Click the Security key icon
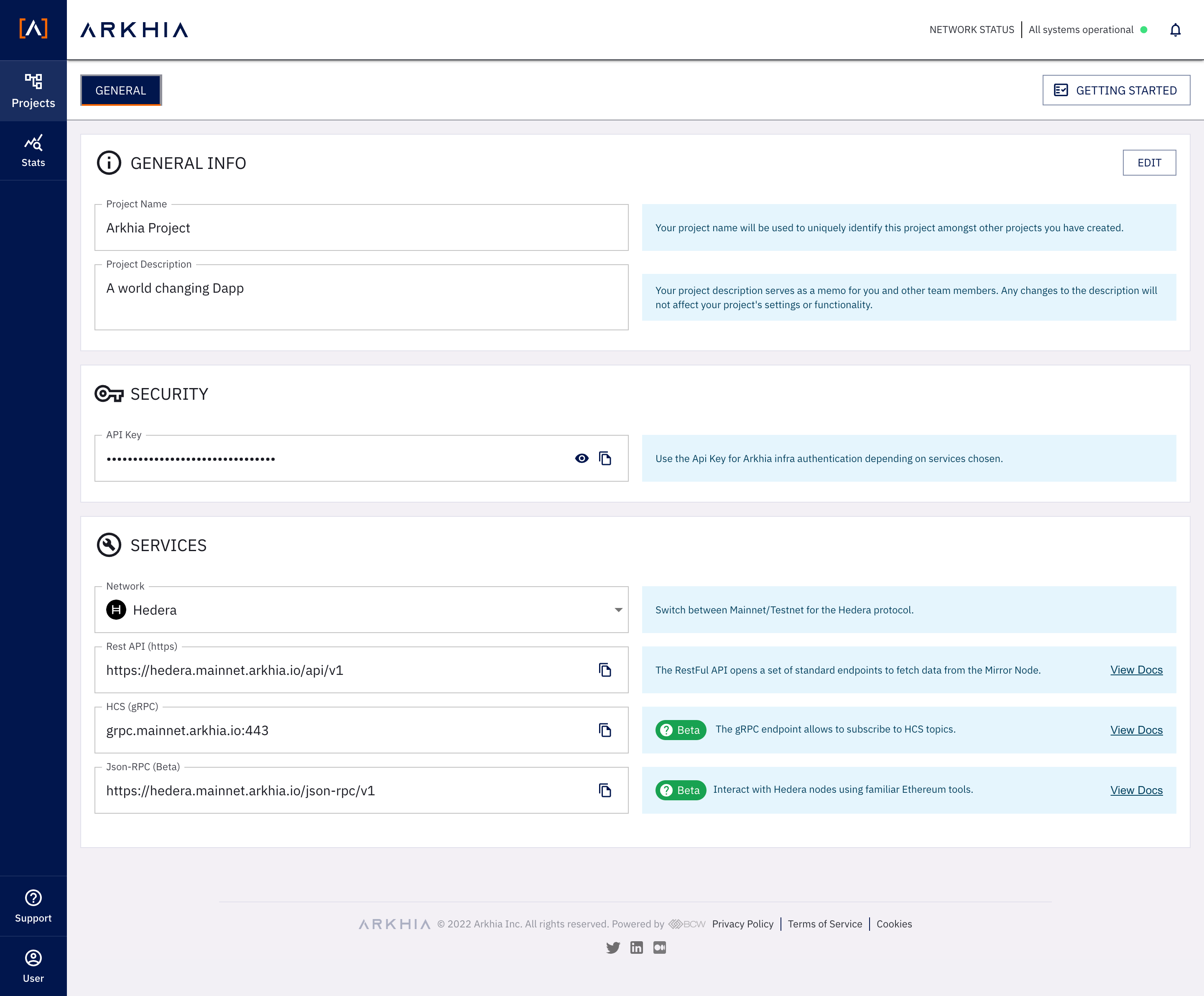1204x996 pixels. click(109, 394)
